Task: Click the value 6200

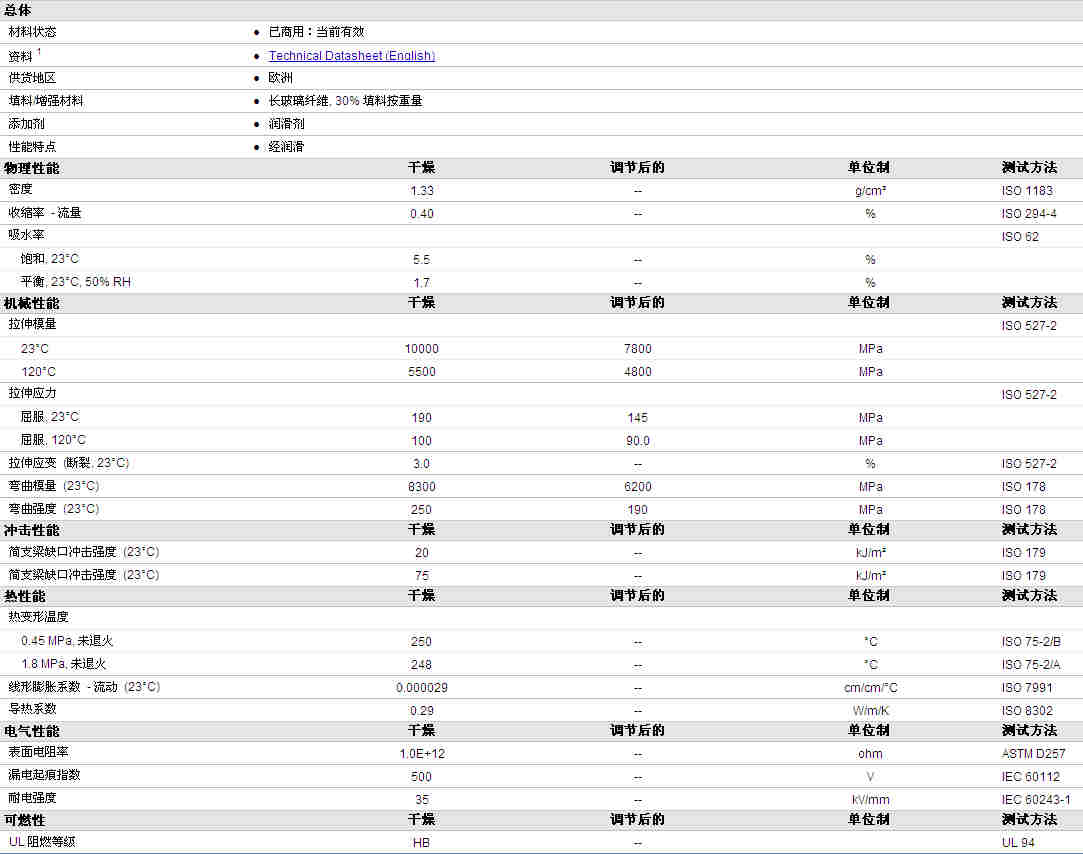Action: 638,486
